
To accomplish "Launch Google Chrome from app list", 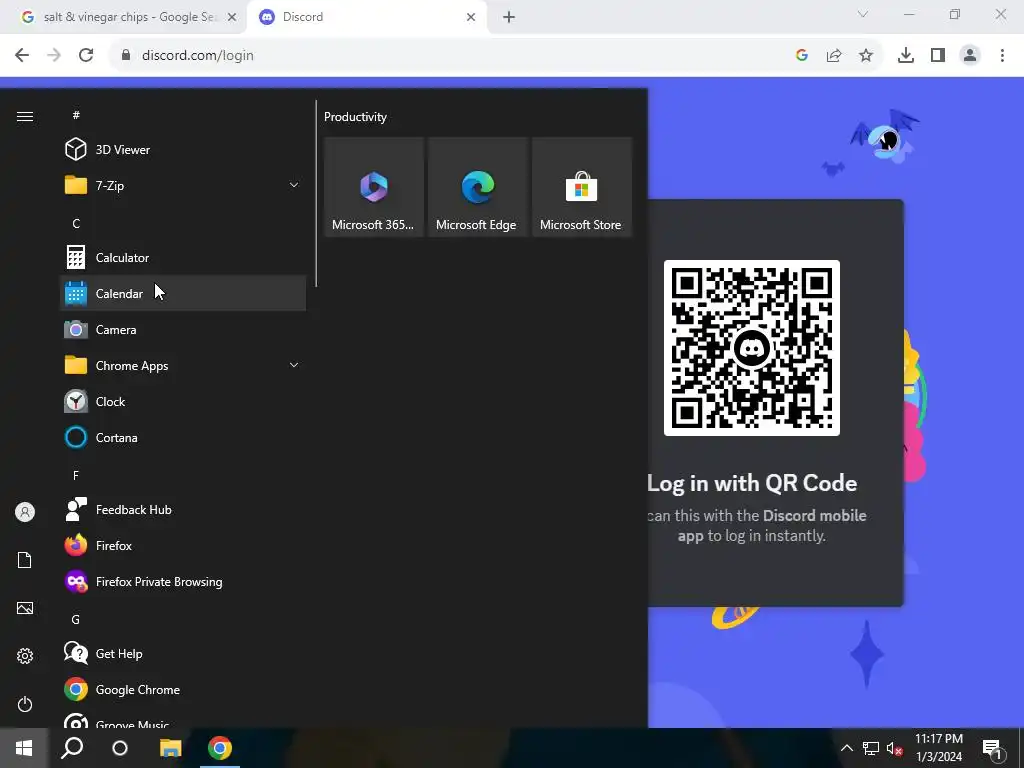I will click(x=183, y=690).
